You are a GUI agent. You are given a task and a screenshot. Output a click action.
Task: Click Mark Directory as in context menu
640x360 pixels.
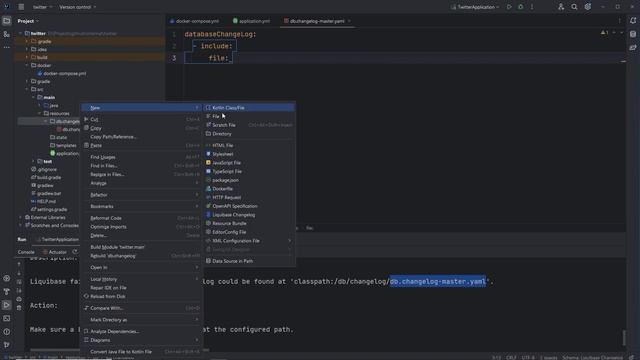pos(141,320)
